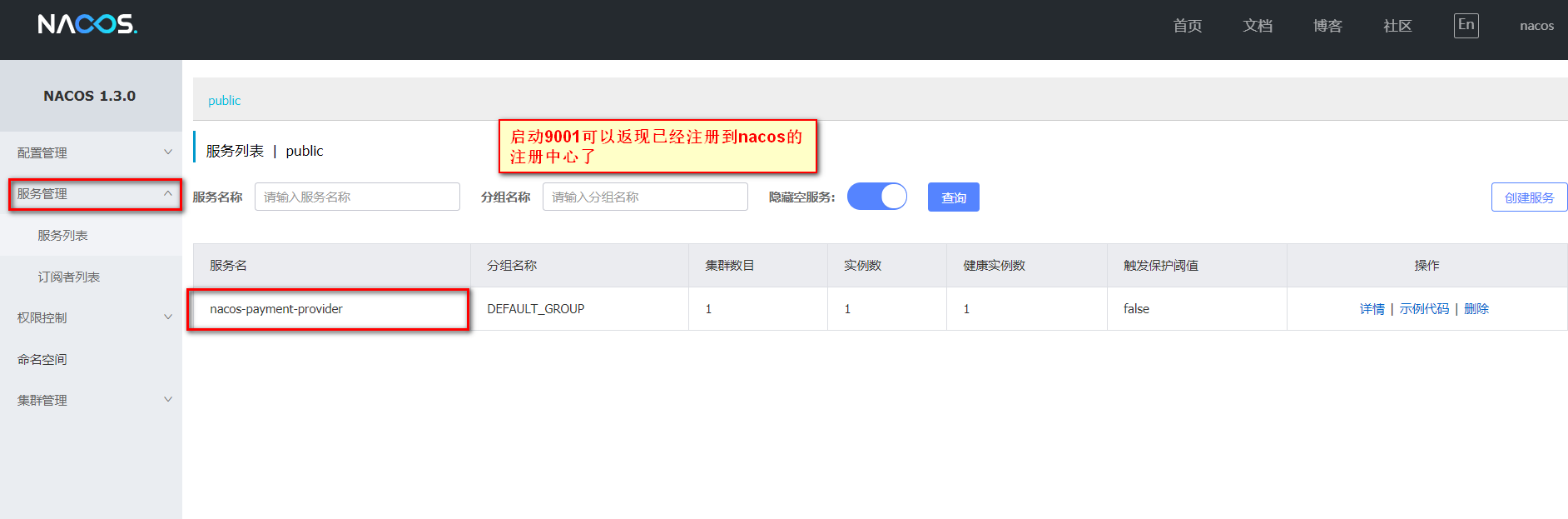The image size is (1568, 519).
Task: Switch language with the En button
Action: pos(1466,25)
